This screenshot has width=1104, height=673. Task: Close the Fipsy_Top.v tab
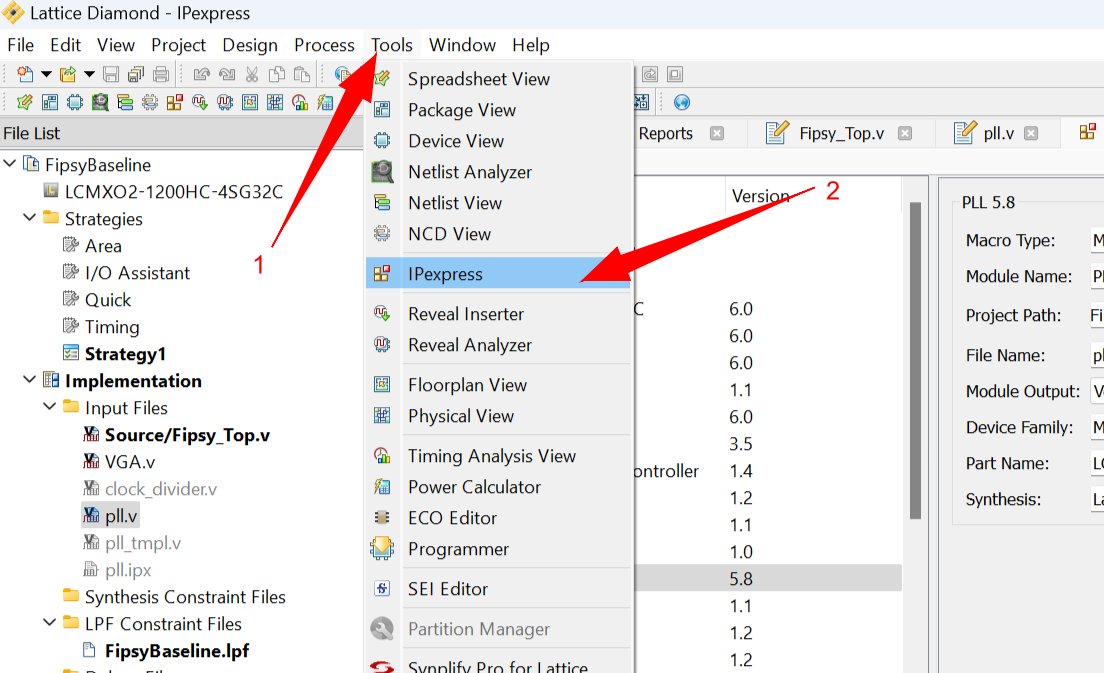click(x=905, y=133)
